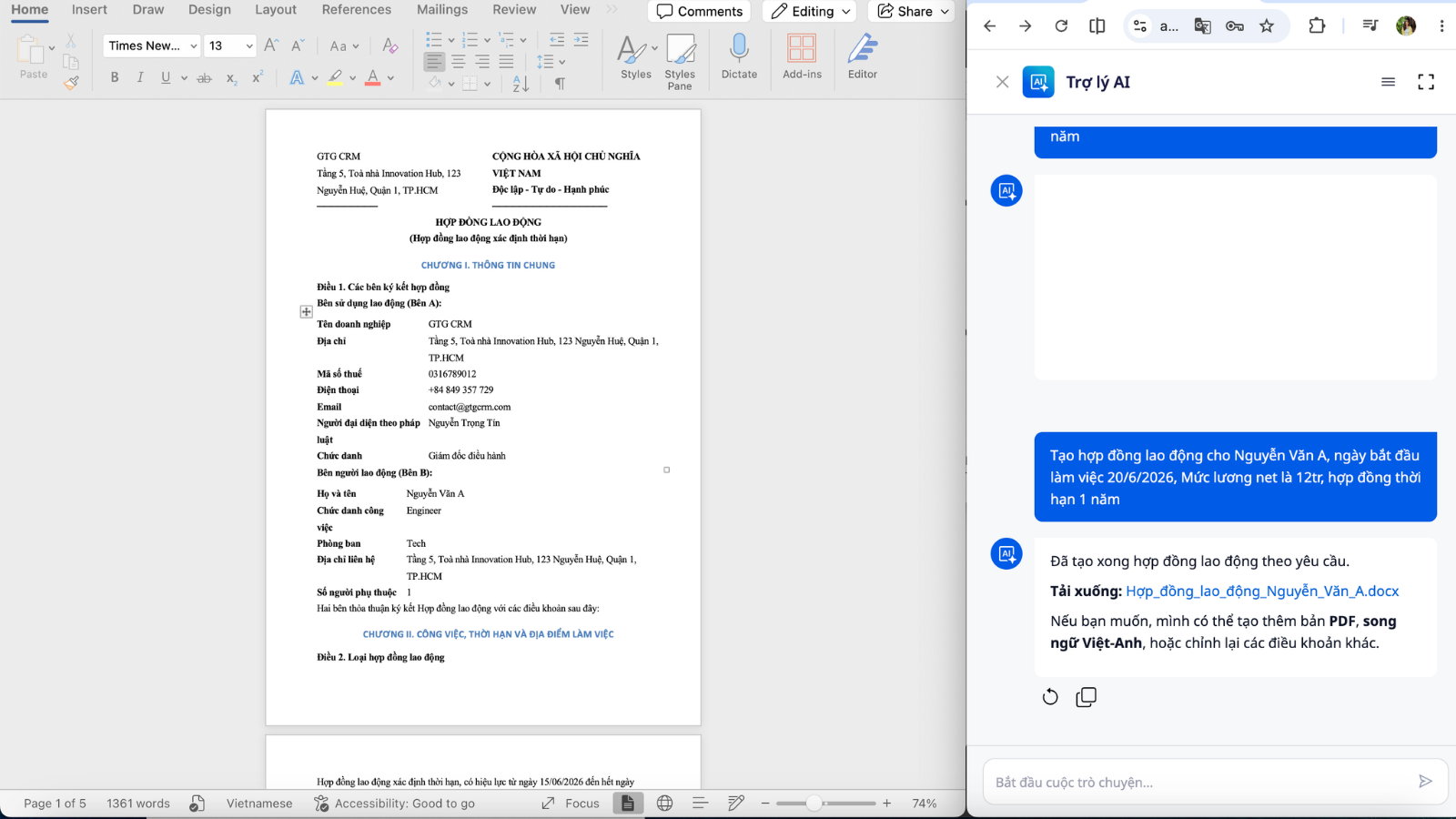
Task: Toggle Italic formatting
Action: click(140, 78)
